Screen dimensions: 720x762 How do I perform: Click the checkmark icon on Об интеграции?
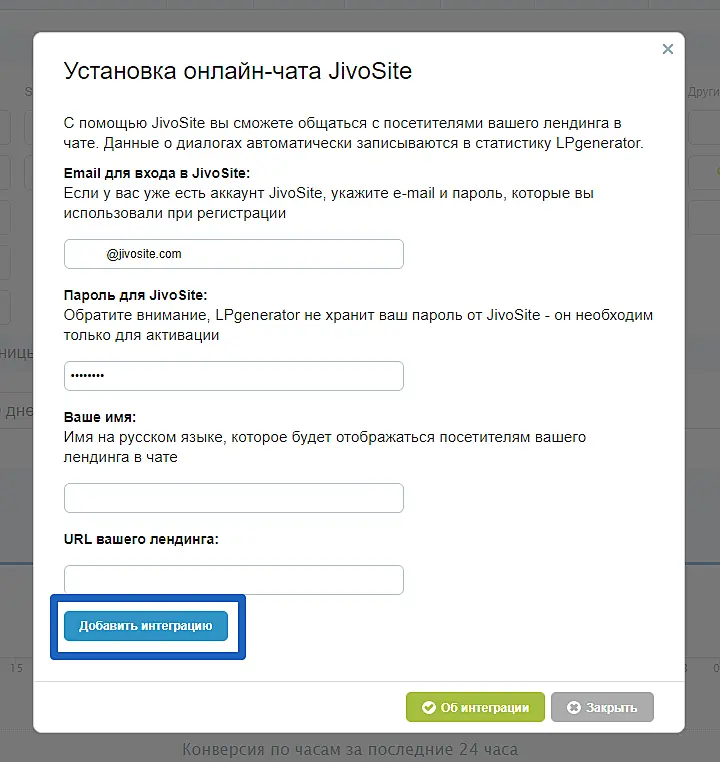click(428, 707)
